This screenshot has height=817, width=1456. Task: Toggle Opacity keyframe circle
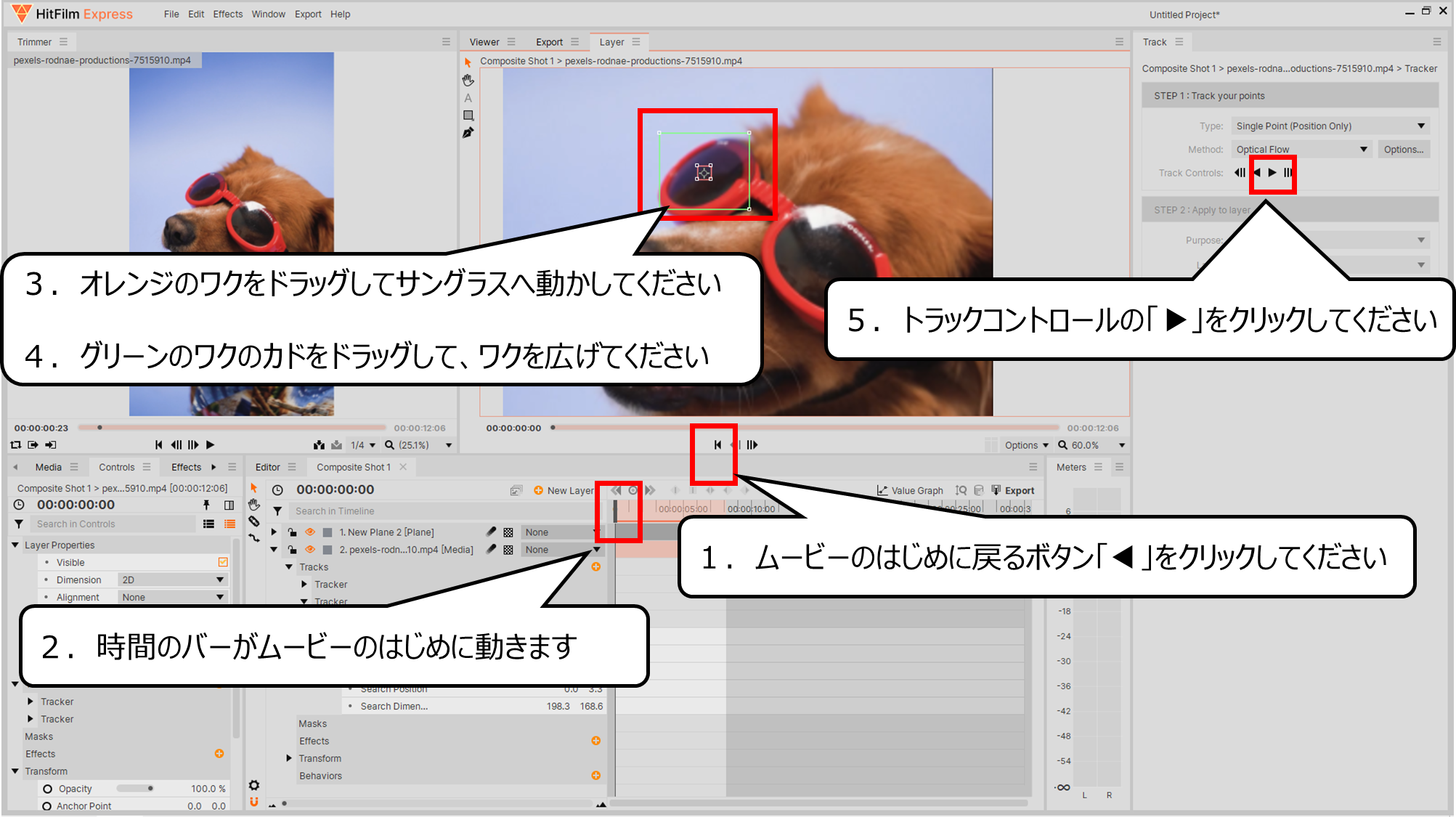pos(47,789)
